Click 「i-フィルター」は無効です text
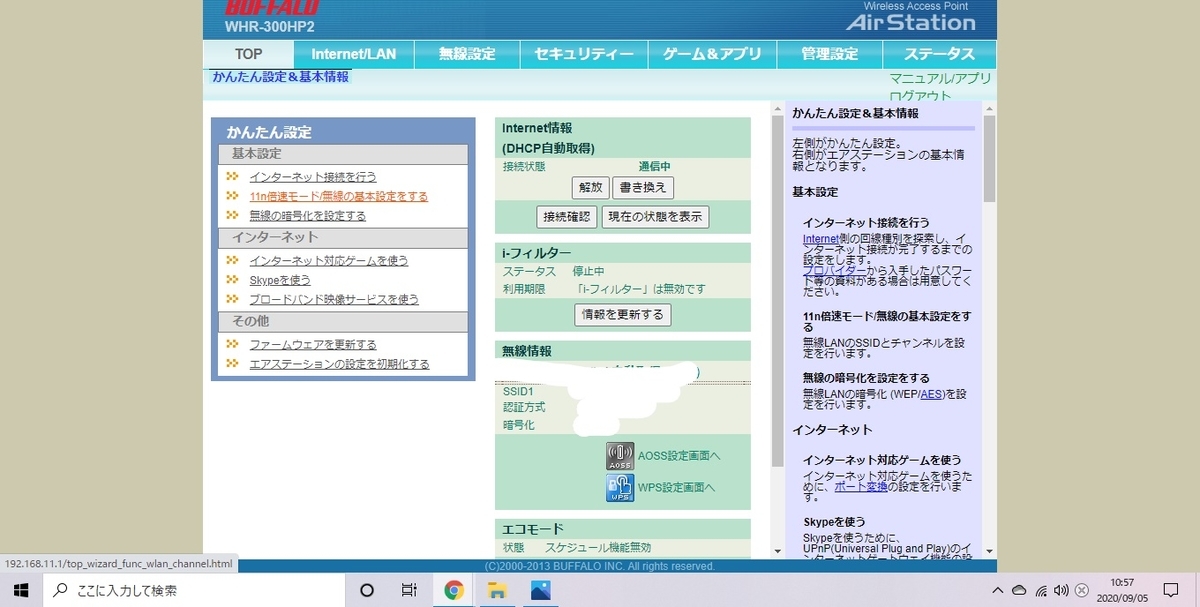The height and width of the screenshot is (607, 1200). click(641, 289)
